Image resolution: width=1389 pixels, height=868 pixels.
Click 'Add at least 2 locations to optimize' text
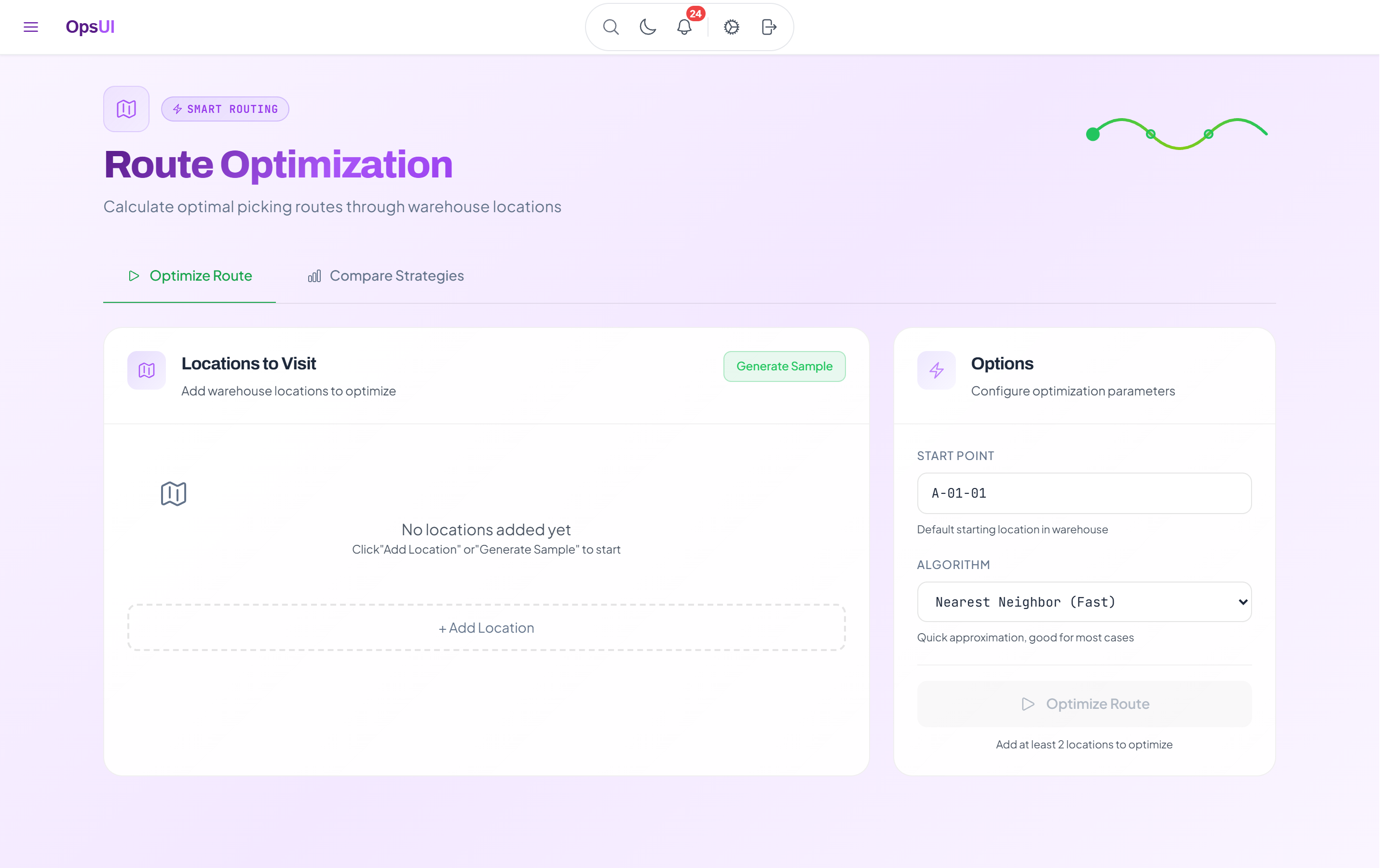coord(1084,745)
